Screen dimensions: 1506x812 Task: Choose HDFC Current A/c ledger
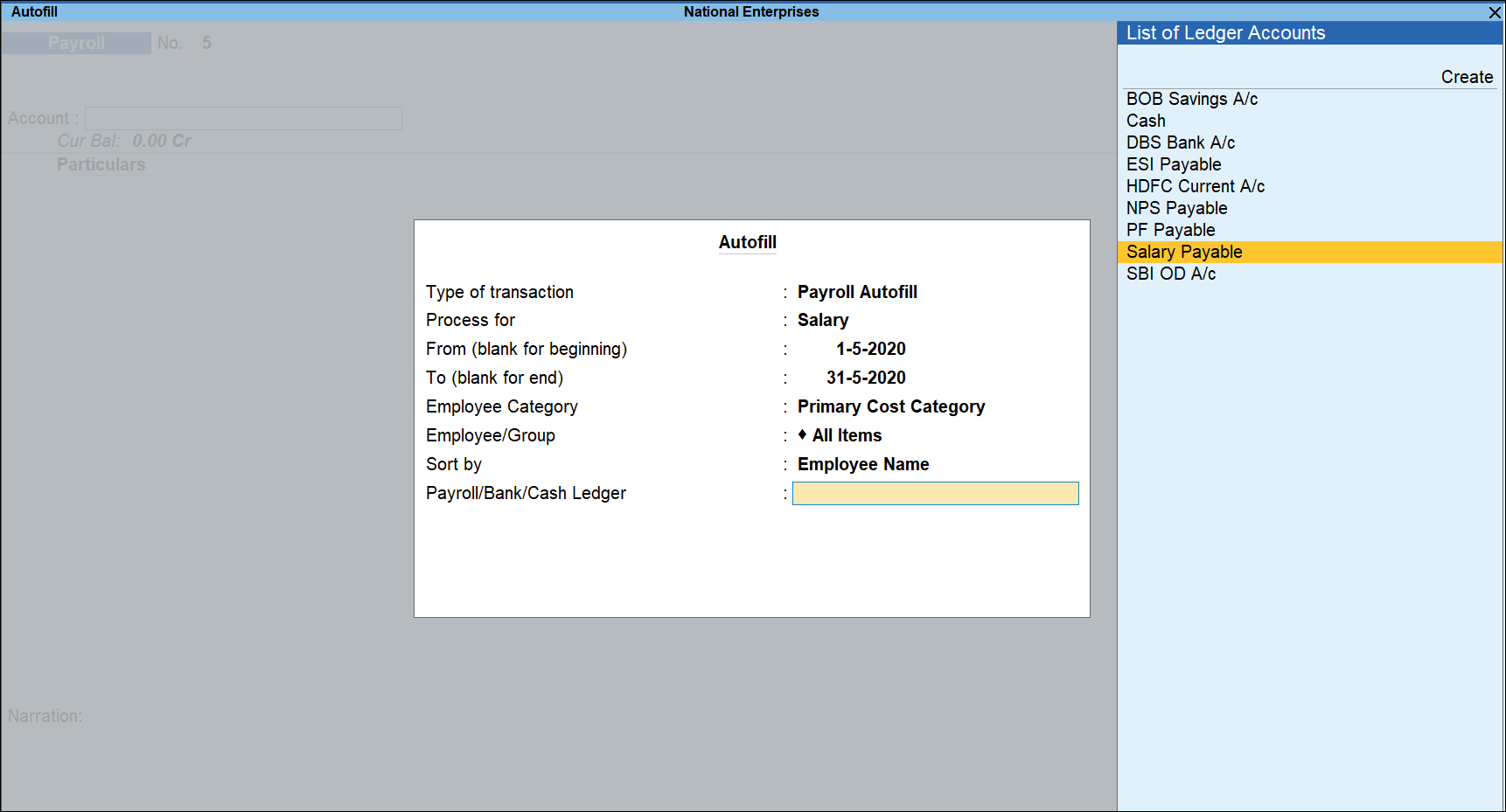point(1195,186)
